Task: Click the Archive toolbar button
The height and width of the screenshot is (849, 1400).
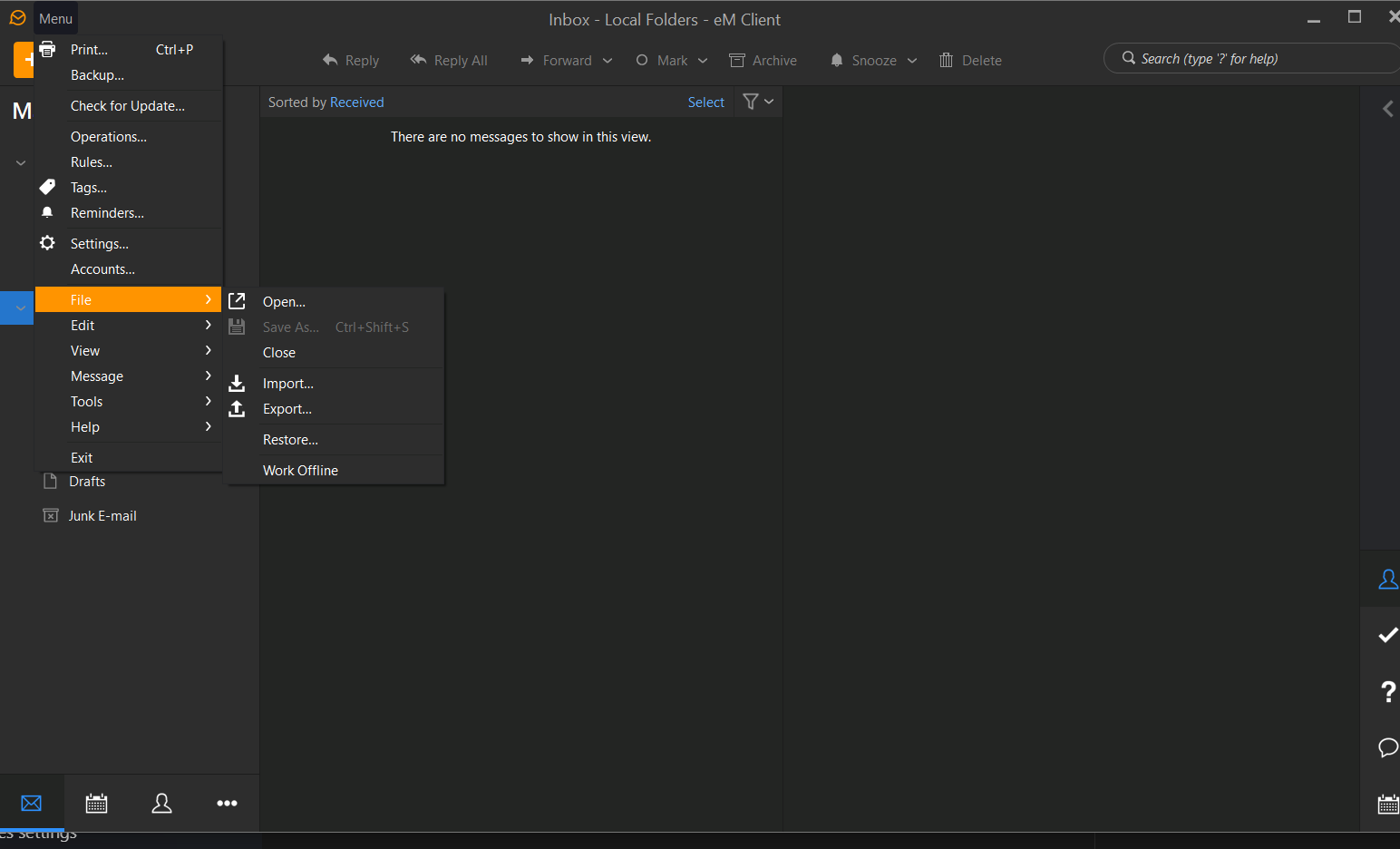Action: [763, 61]
